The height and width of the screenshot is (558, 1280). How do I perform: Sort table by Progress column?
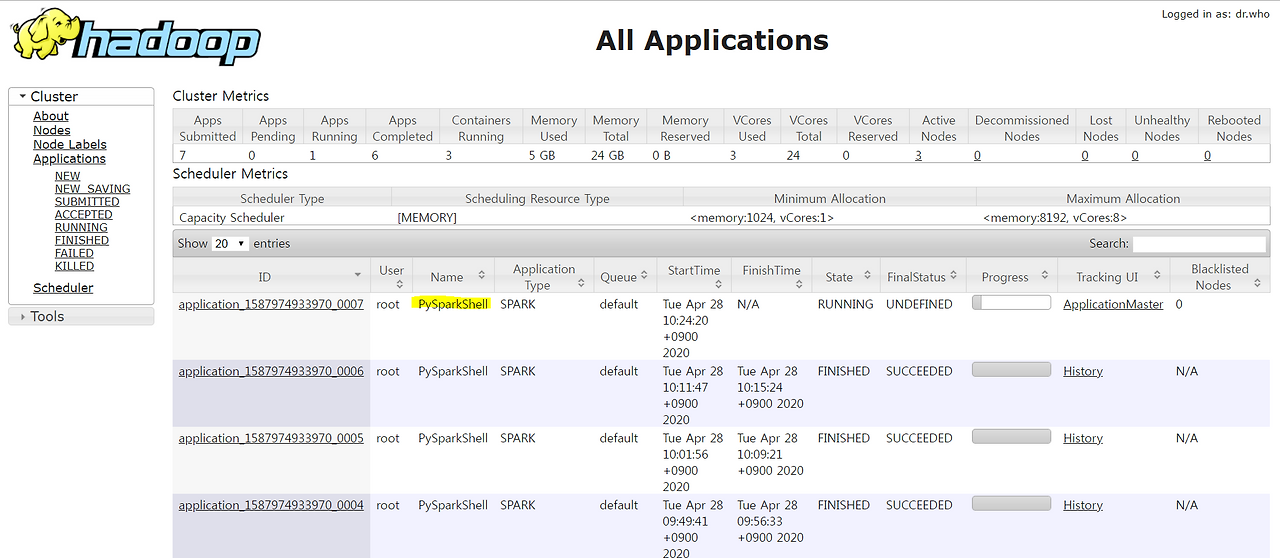pos(1012,277)
